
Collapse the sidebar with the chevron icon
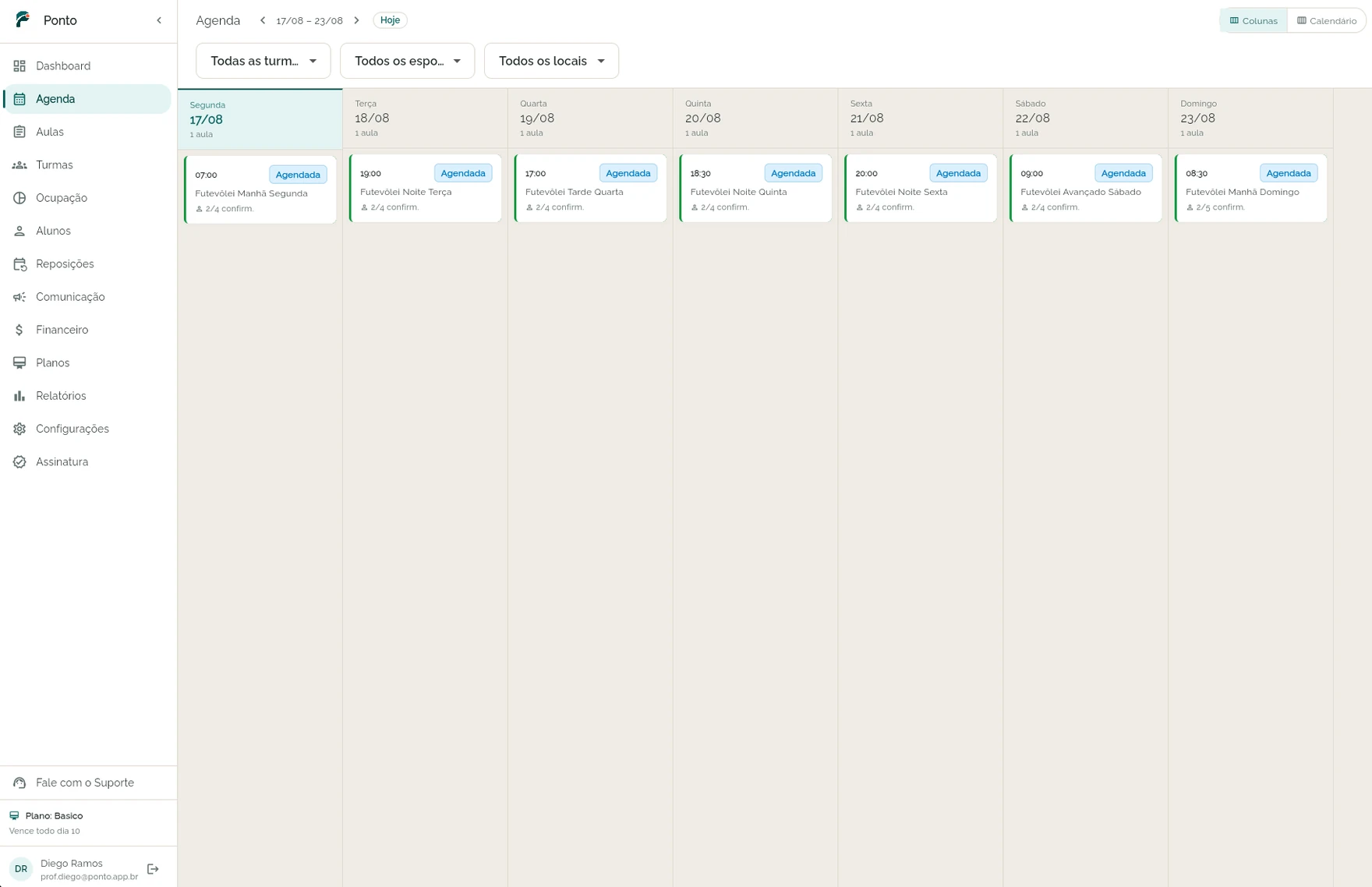pyautogui.click(x=159, y=20)
